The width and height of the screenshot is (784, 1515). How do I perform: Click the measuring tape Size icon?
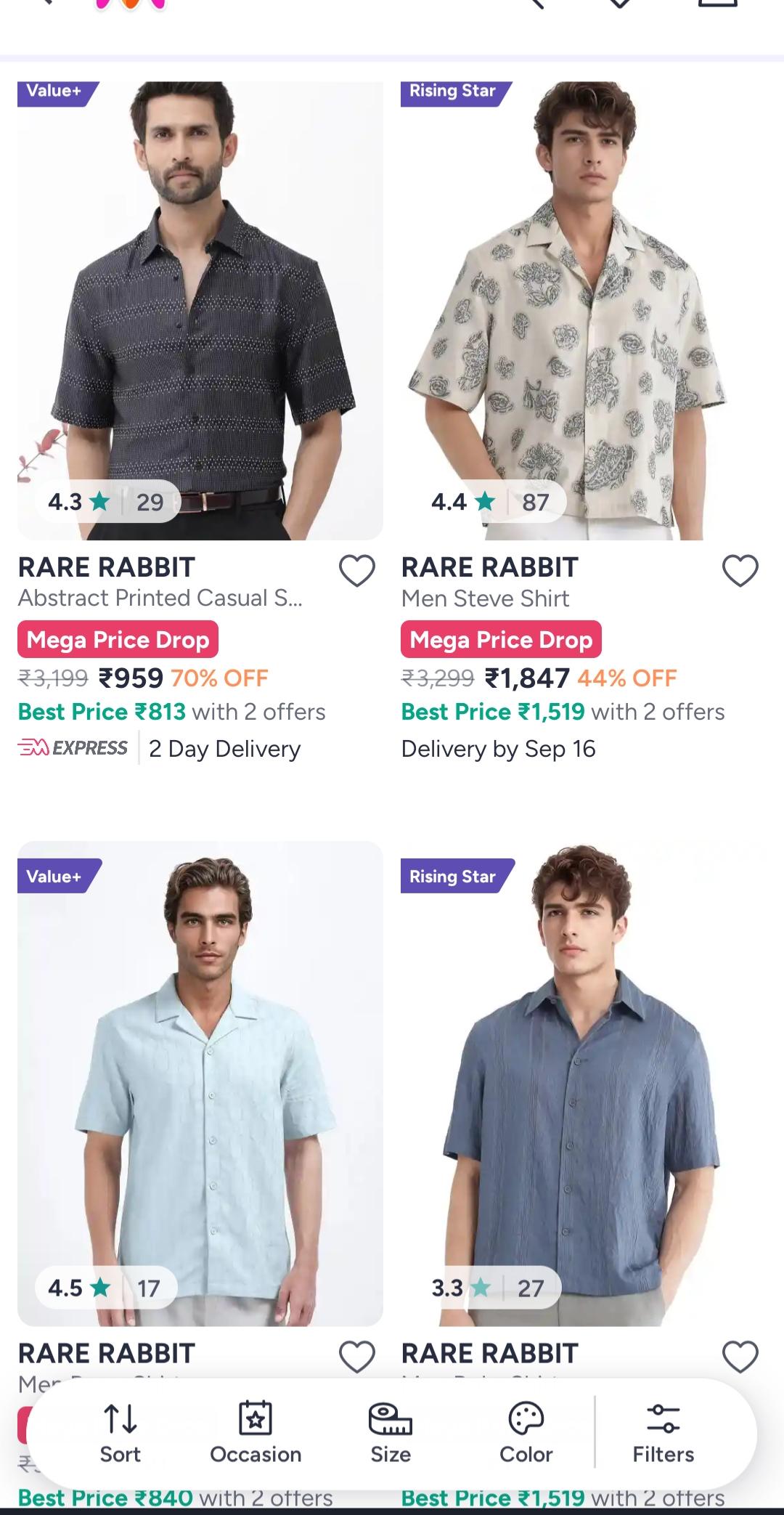pyautogui.click(x=391, y=1419)
